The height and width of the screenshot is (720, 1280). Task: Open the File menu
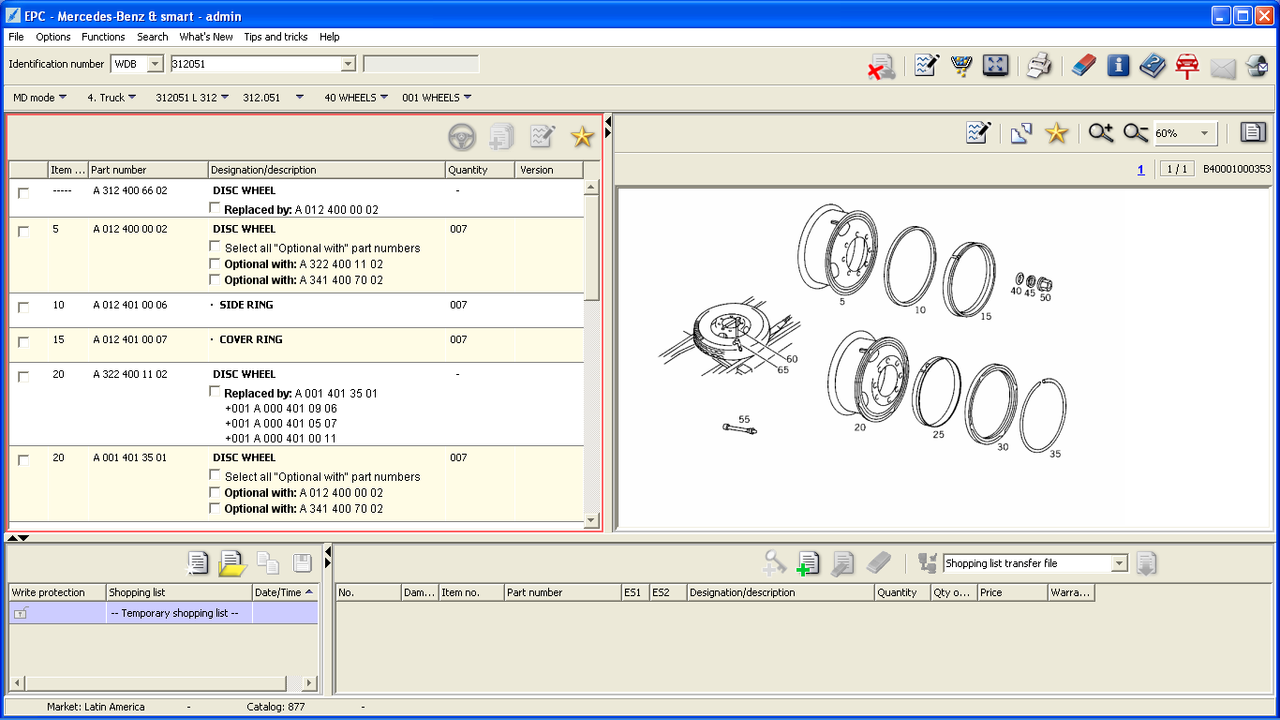pos(16,37)
